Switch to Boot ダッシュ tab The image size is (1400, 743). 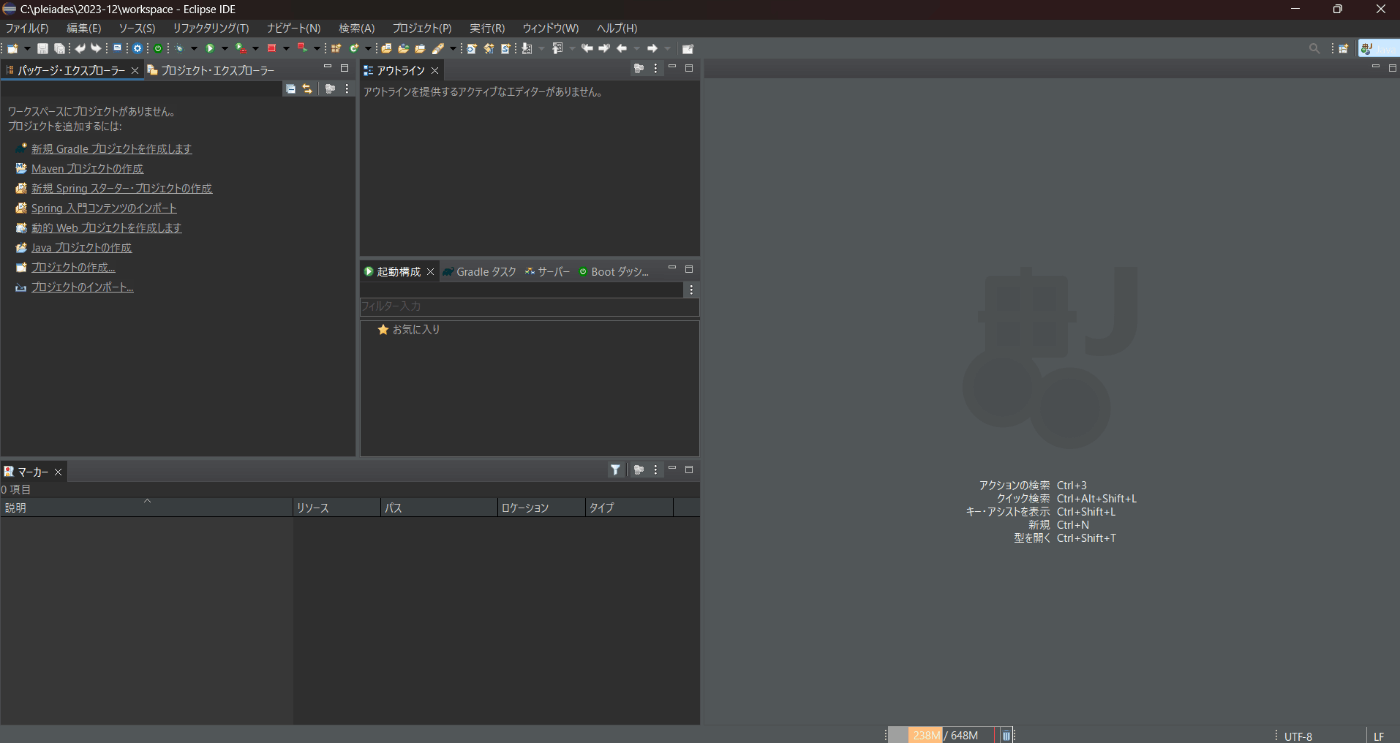(614, 271)
